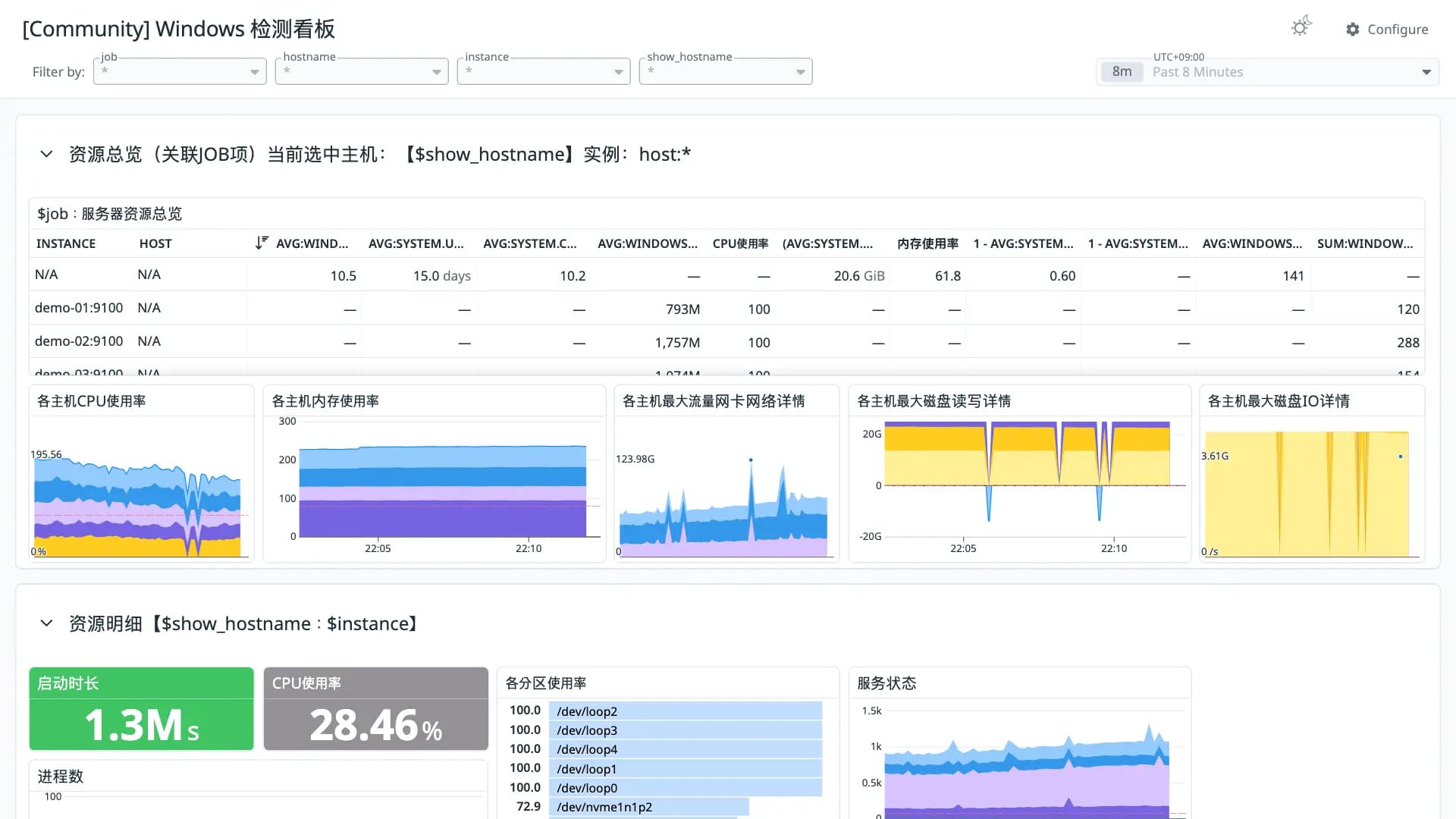Viewport: 1456px width, 819px height.
Task: Sort table by HOST column header
Action: pos(155,243)
